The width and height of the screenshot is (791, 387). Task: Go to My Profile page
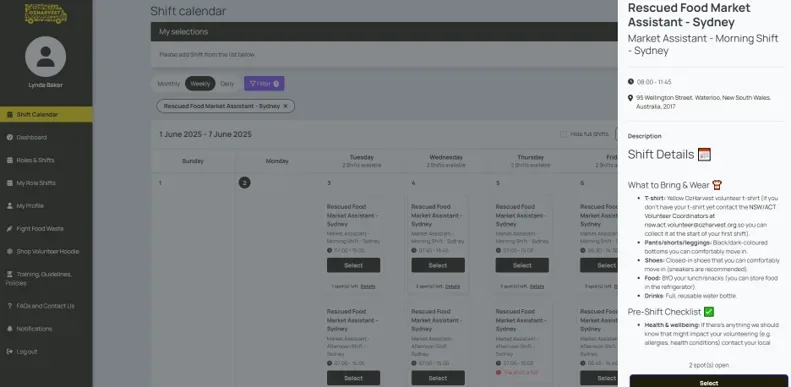point(30,206)
